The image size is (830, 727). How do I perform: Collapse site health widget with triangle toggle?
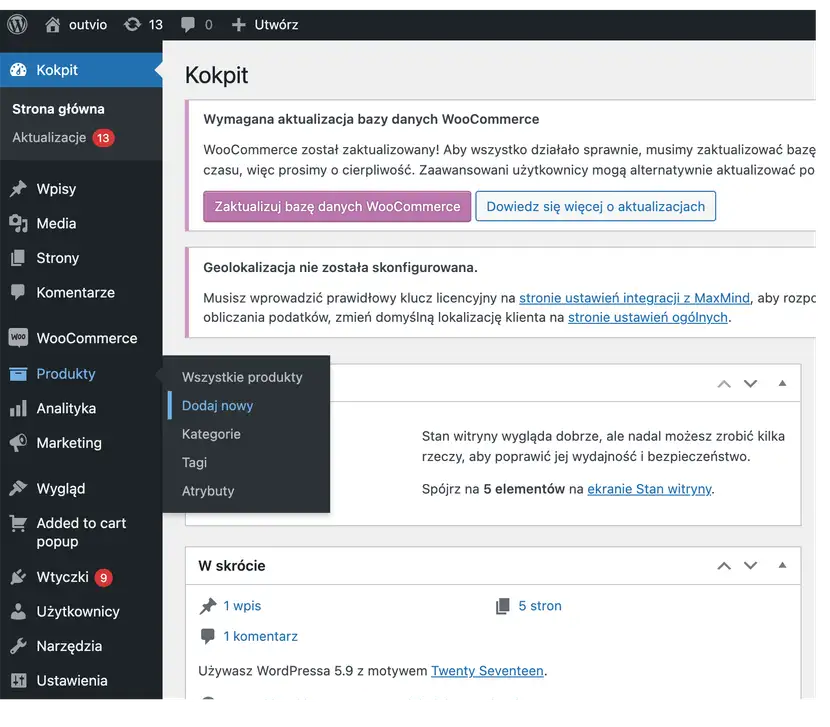(x=782, y=383)
